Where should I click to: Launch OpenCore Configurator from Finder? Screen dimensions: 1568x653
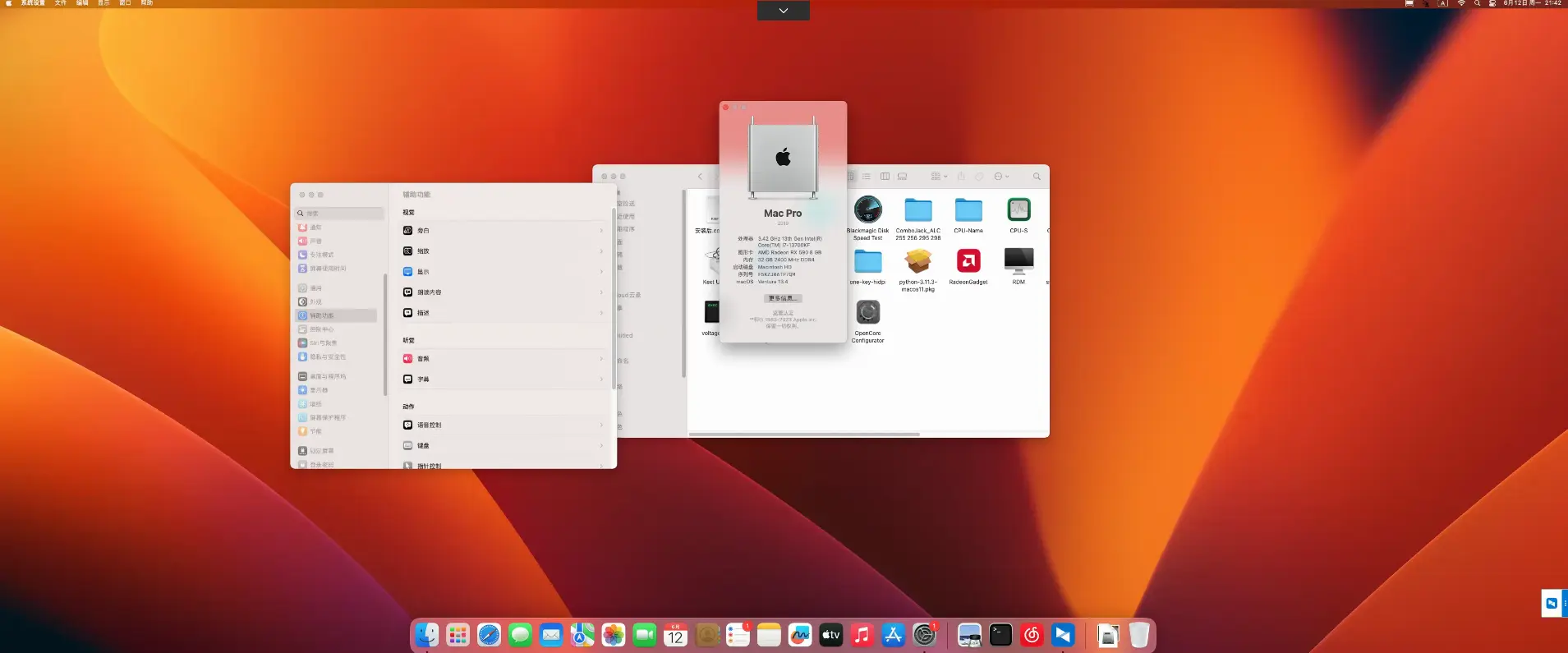867,313
